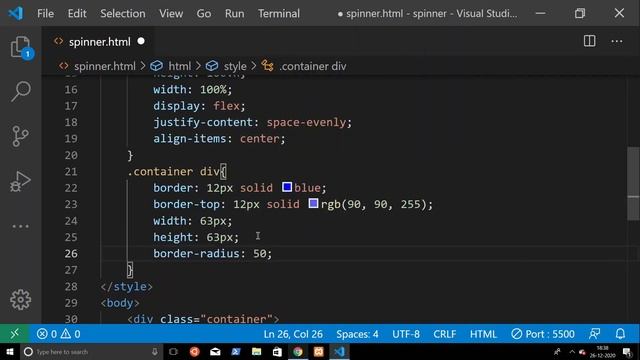Open notifications bell in status bar
Viewport: 640px width, 360px height.
click(x=620, y=334)
